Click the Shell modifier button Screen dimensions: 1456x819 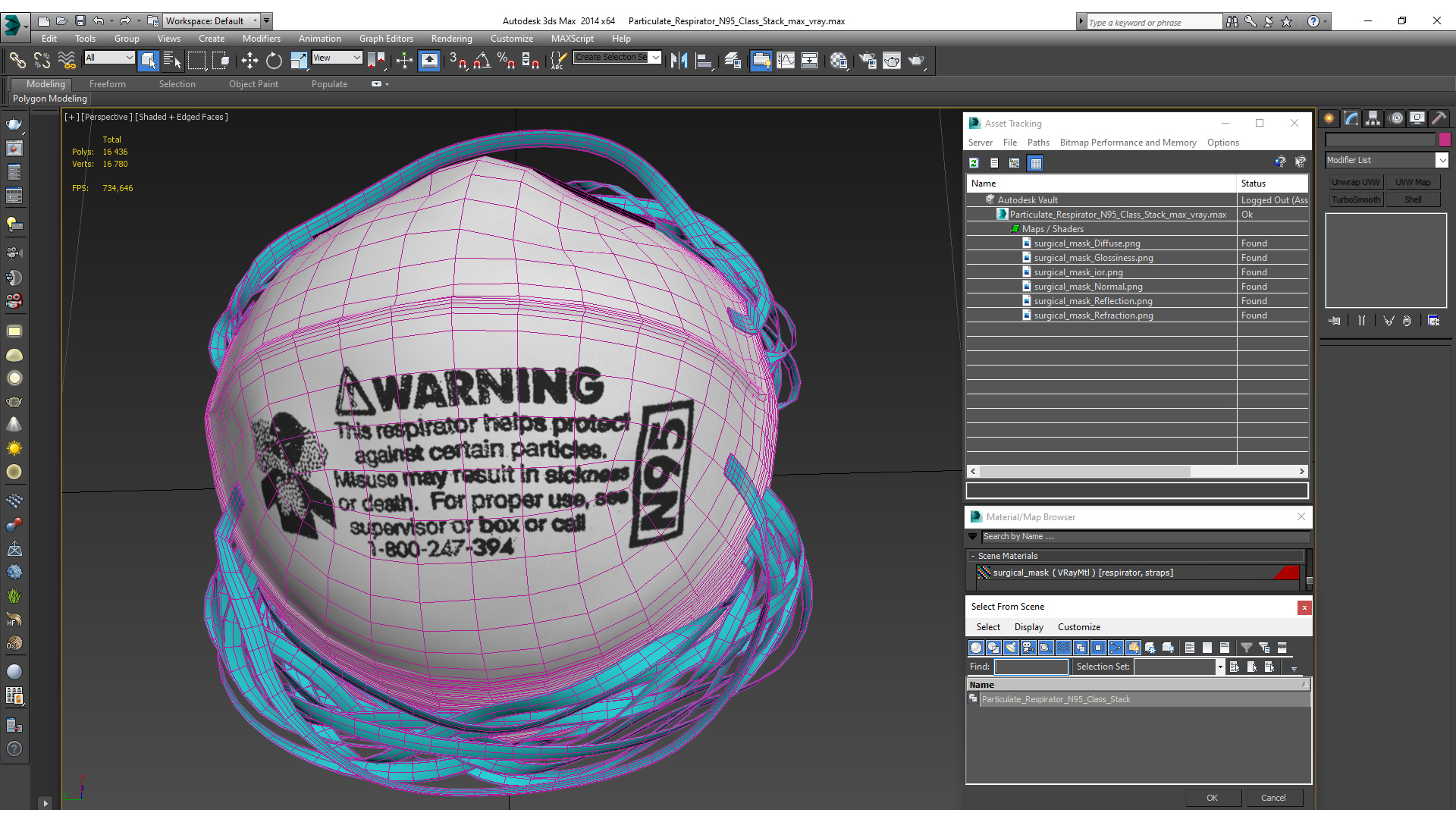coord(1413,199)
